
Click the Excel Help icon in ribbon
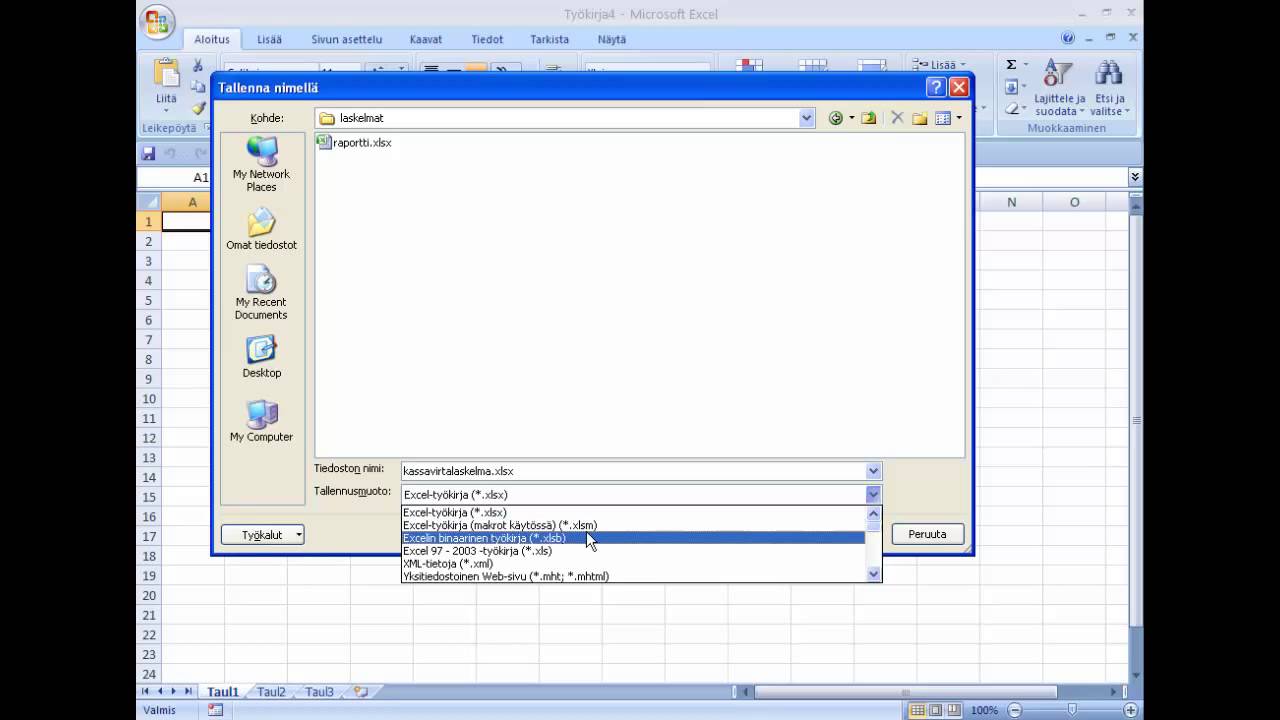pos(1068,39)
